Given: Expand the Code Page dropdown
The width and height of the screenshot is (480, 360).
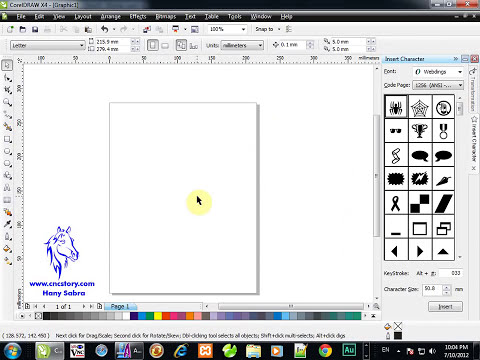Looking at the screenshot, I should pos(438,85).
